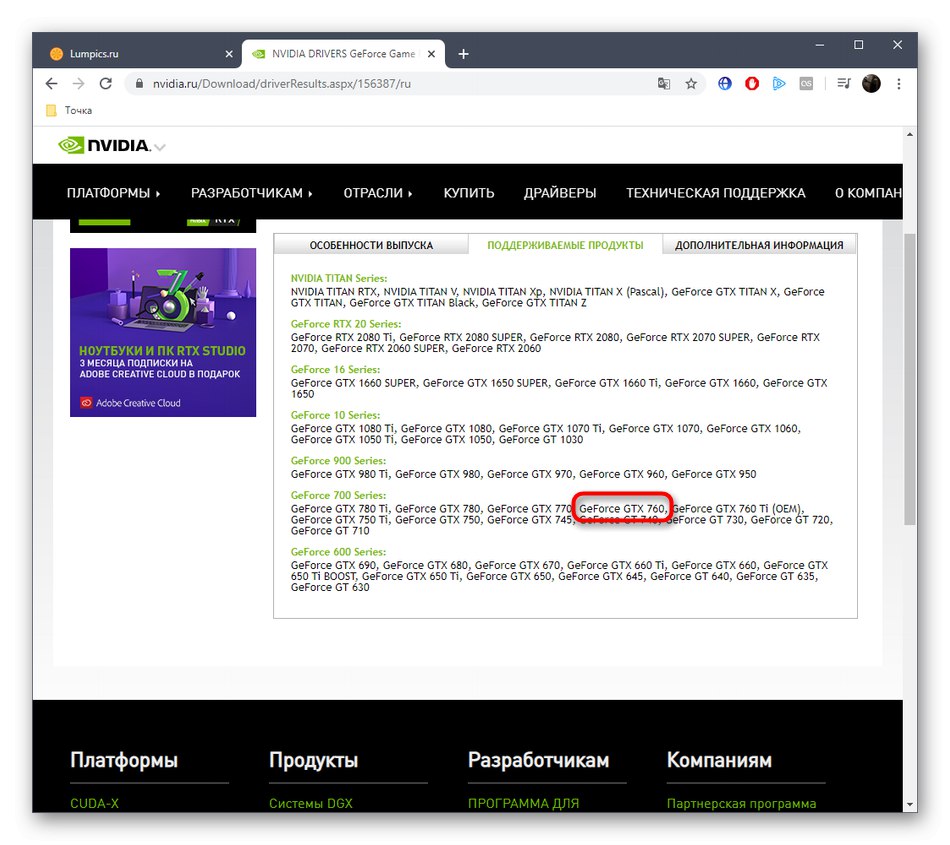Expand the РАЗРАБОТЧИКАМ menu
This screenshot has width=950, height=845.
pyautogui.click(x=251, y=193)
